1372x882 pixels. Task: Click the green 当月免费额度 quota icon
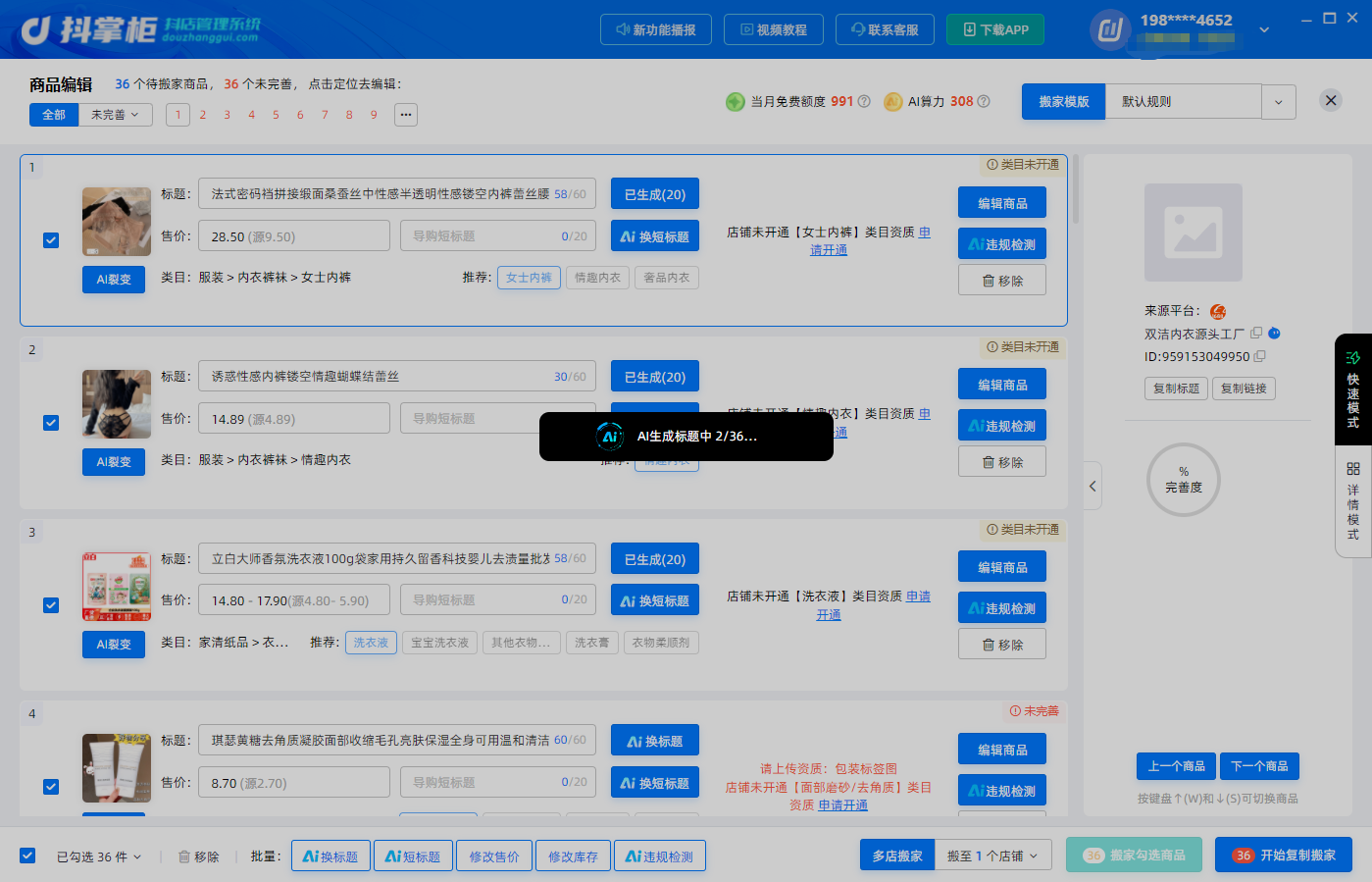pos(736,102)
